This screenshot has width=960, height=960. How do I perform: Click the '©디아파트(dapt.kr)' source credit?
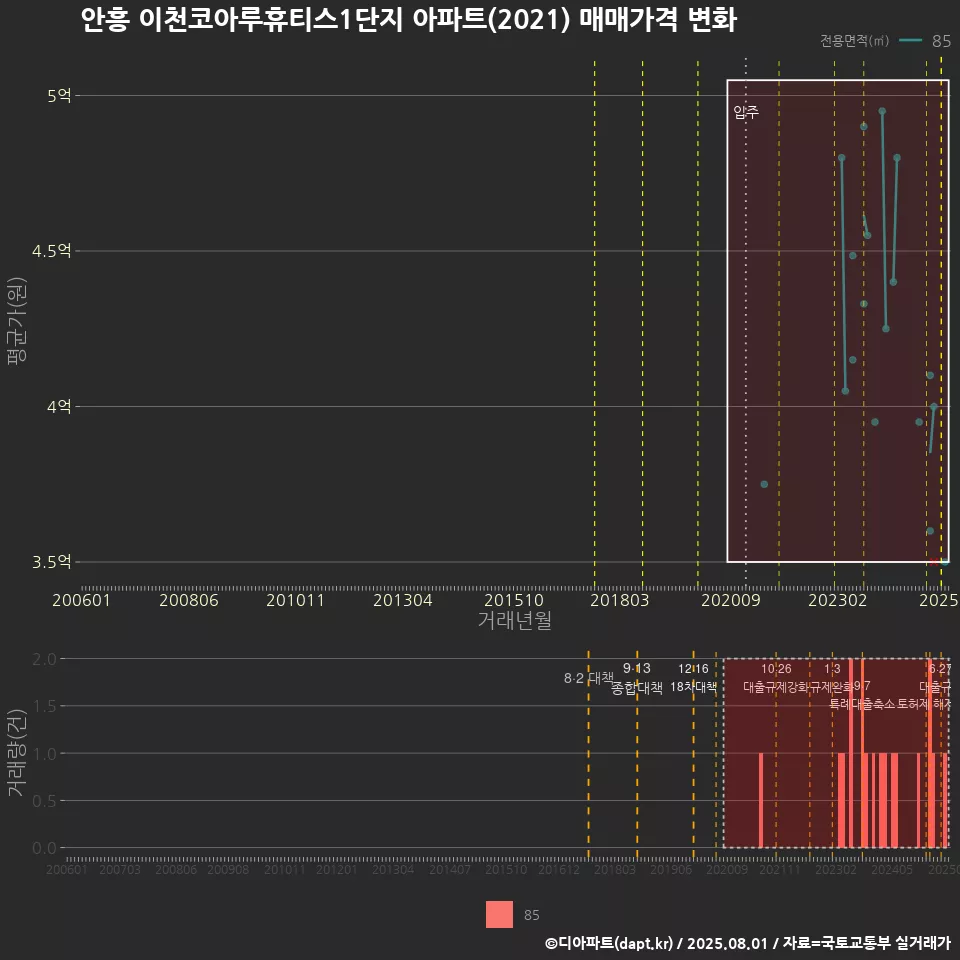pos(609,943)
